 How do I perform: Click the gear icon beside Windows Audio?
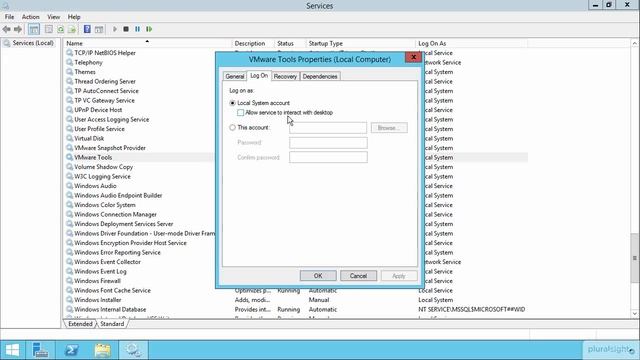click(69, 186)
